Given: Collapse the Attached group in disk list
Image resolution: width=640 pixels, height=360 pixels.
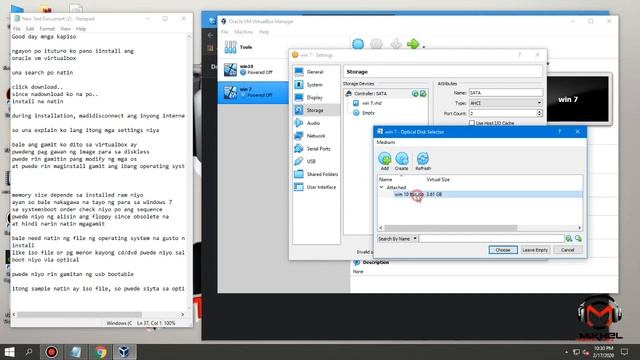Looking at the screenshot, I should click(x=382, y=187).
